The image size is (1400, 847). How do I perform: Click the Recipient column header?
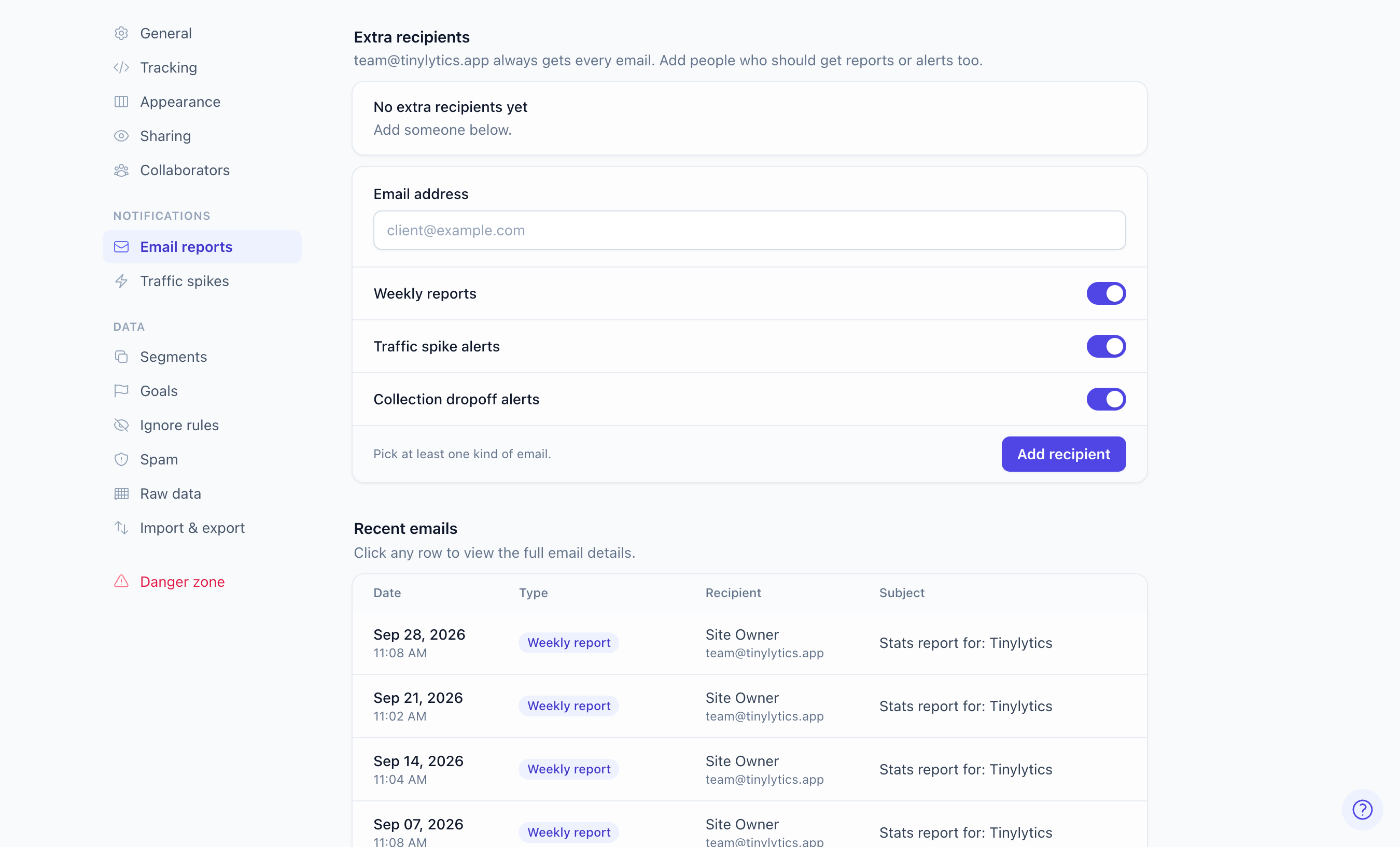(733, 593)
